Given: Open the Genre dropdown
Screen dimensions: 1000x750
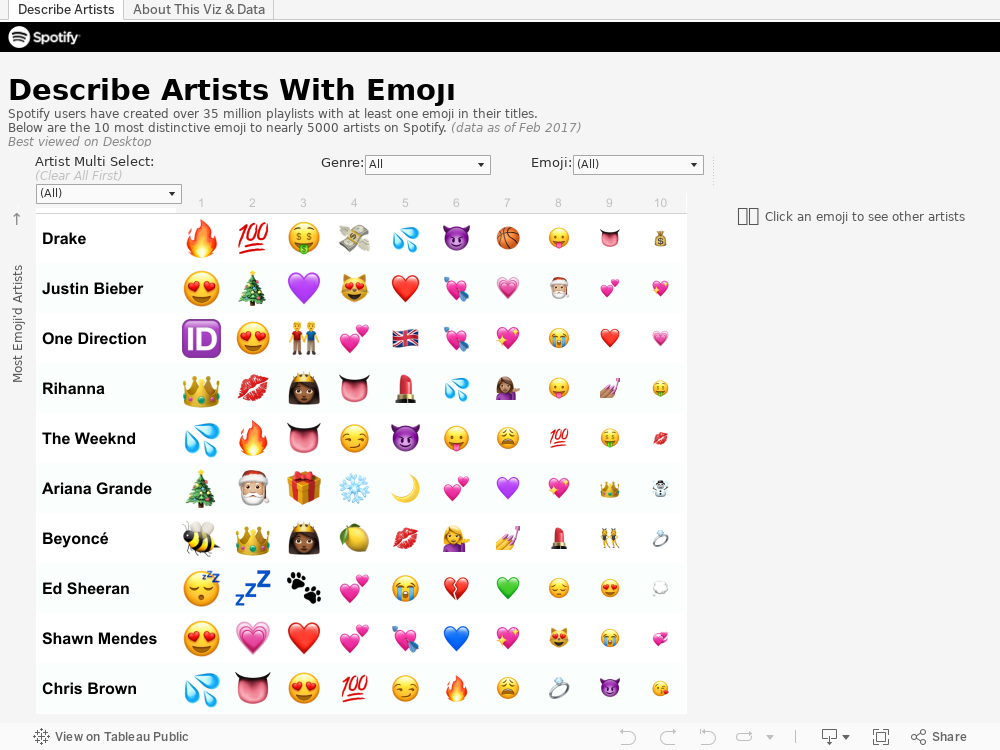Looking at the screenshot, I should pyautogui.click(x=427, y=165).
